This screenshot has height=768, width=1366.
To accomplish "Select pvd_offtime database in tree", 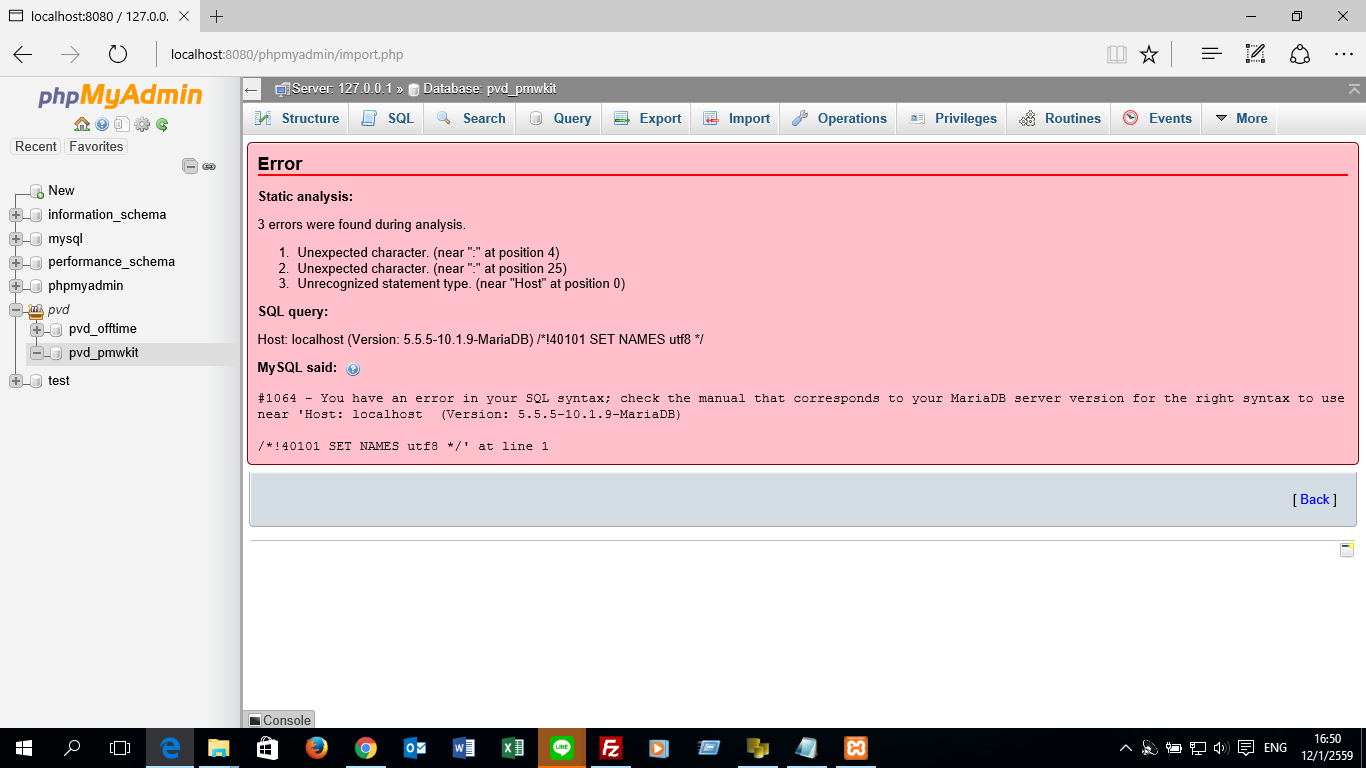I will tap(103, 329).
